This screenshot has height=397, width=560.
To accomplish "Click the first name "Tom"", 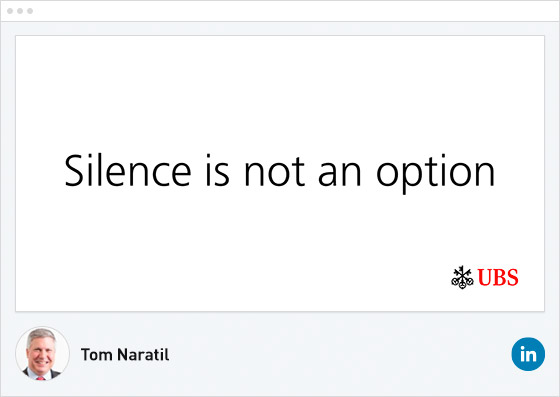I will coord(96,355).
